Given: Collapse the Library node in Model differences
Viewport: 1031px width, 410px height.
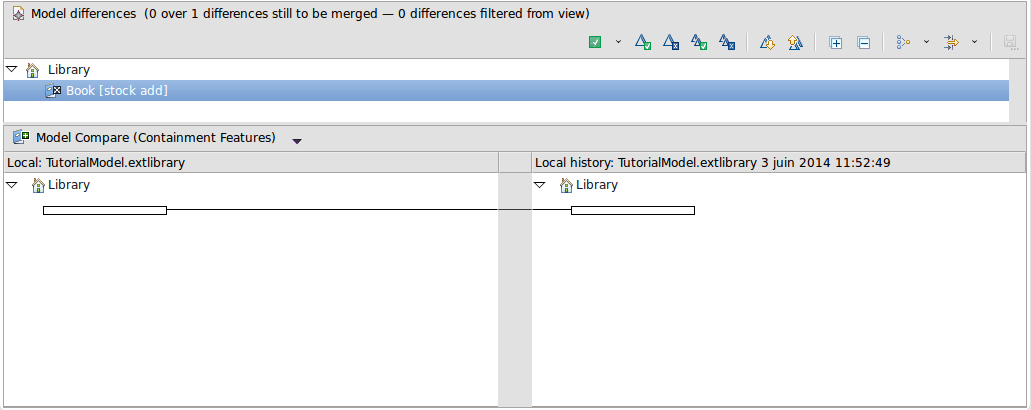Looking at the screenshot, I should click(11, 70).
